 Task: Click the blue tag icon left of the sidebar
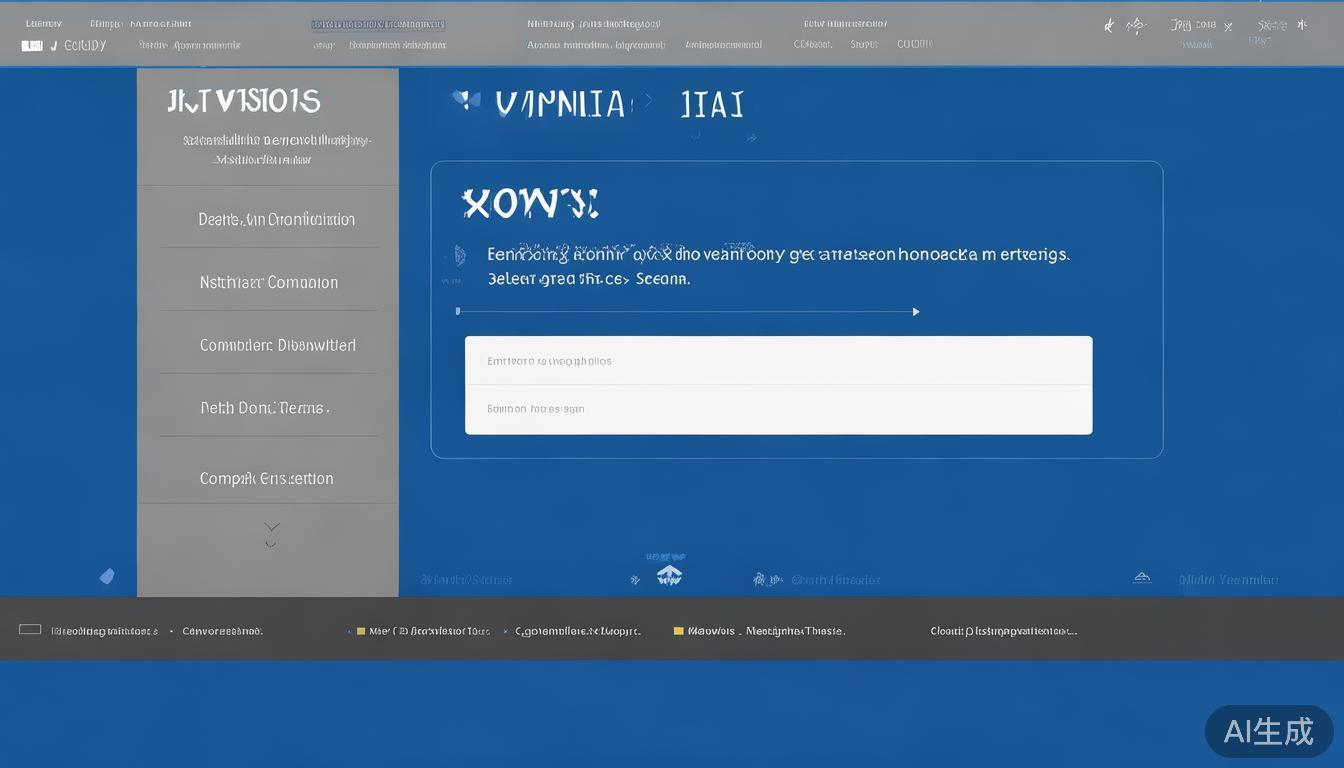pyautogui.click(x=107, y=576)
